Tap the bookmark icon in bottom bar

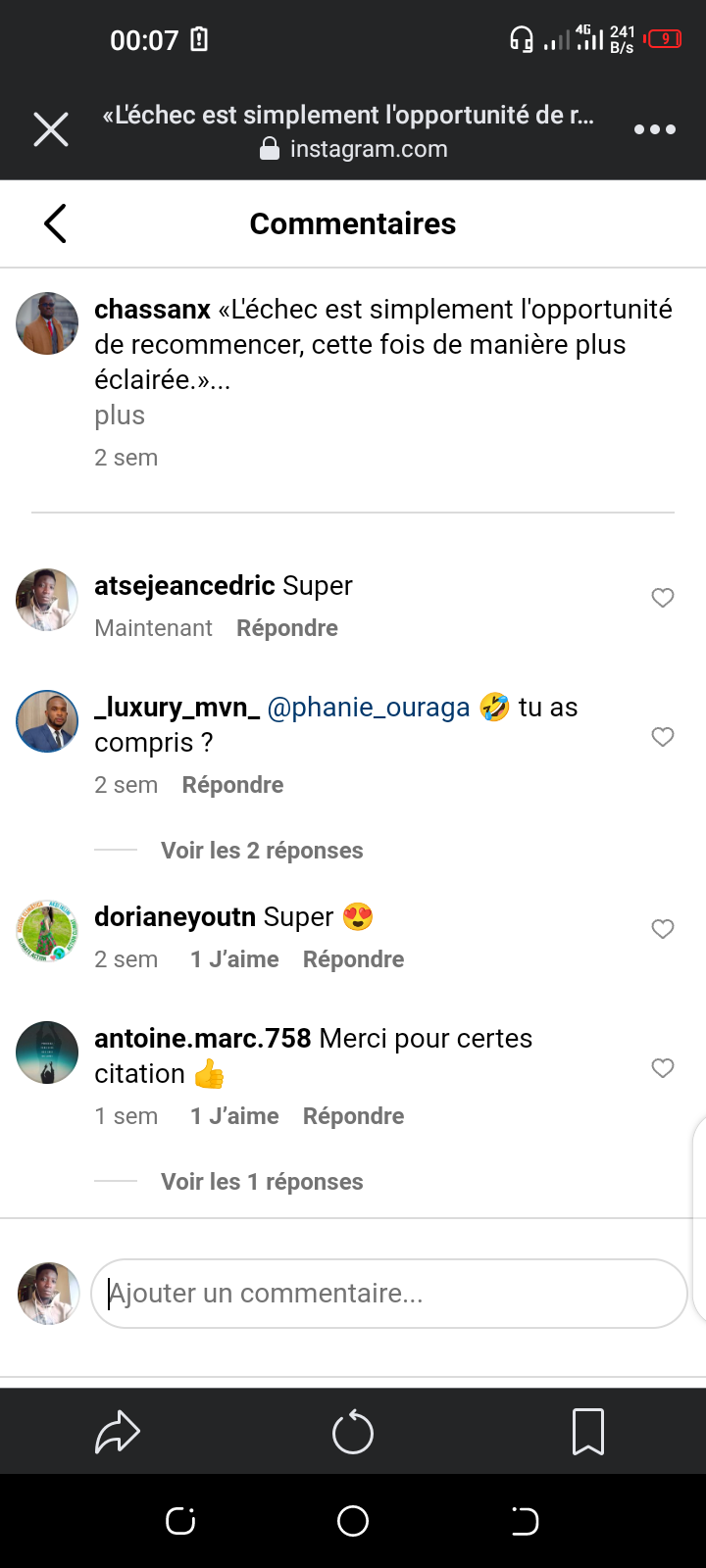tap(588, 1432)
